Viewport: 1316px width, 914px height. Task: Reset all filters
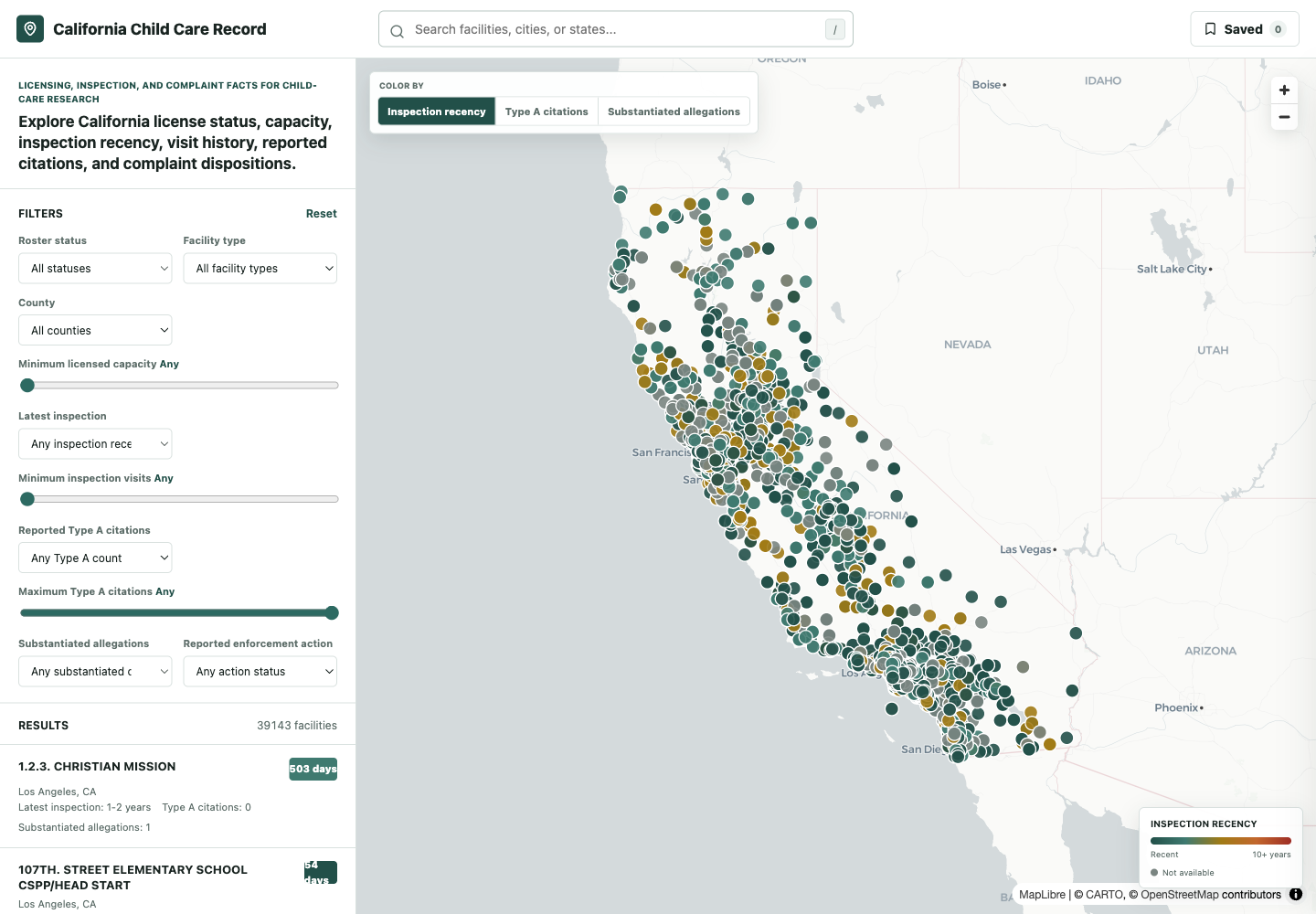click(x=321, y=214)
